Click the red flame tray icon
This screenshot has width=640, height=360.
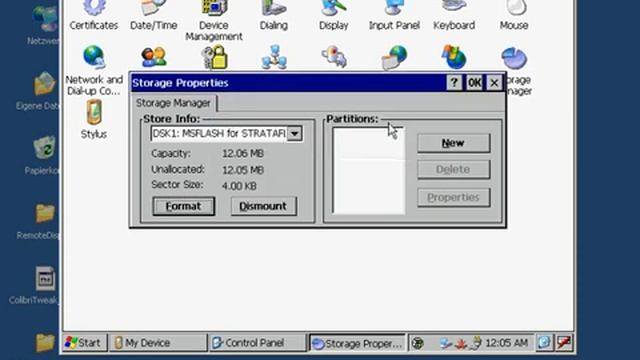click(x=461, y=343)
